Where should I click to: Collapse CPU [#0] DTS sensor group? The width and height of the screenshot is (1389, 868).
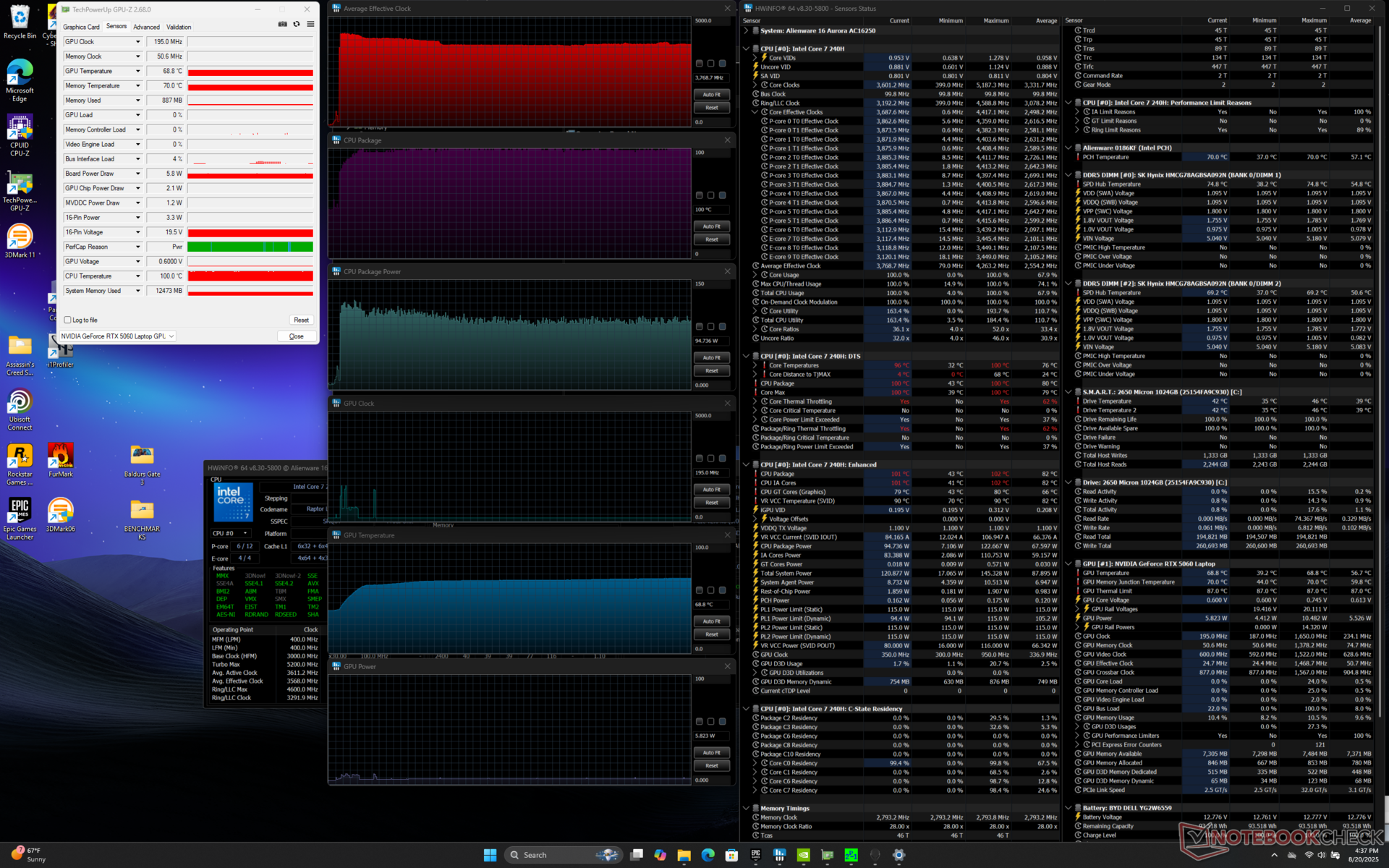pyautogui.click(x=747, y=356)
